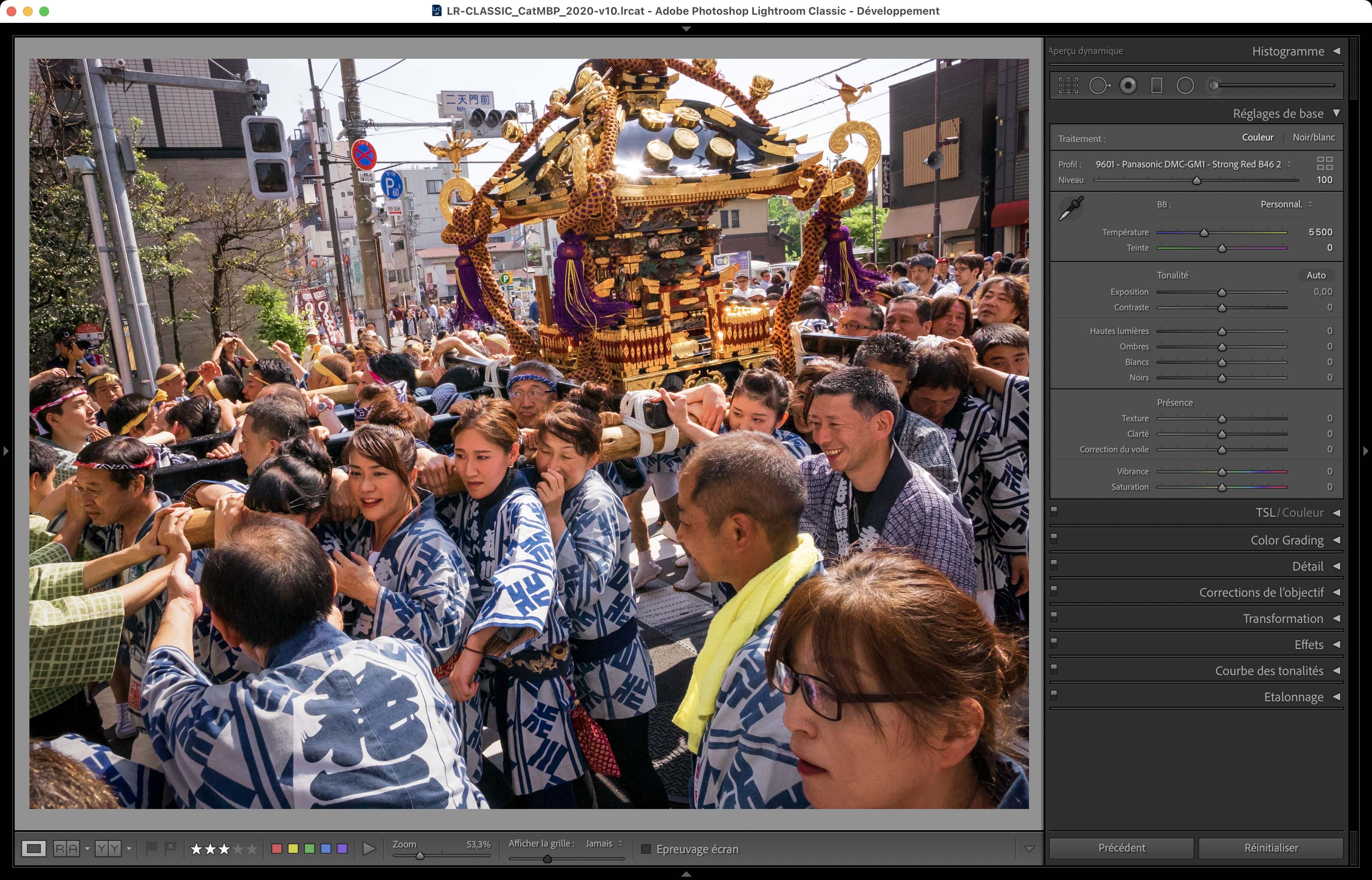Select the Couleur treatment
The height and width of the screenshot is (880, 1372).
tap(1257, 138)
